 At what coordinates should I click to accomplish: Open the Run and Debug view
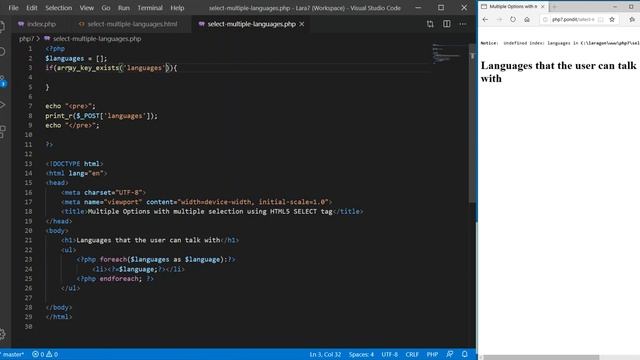pos(2,105)
